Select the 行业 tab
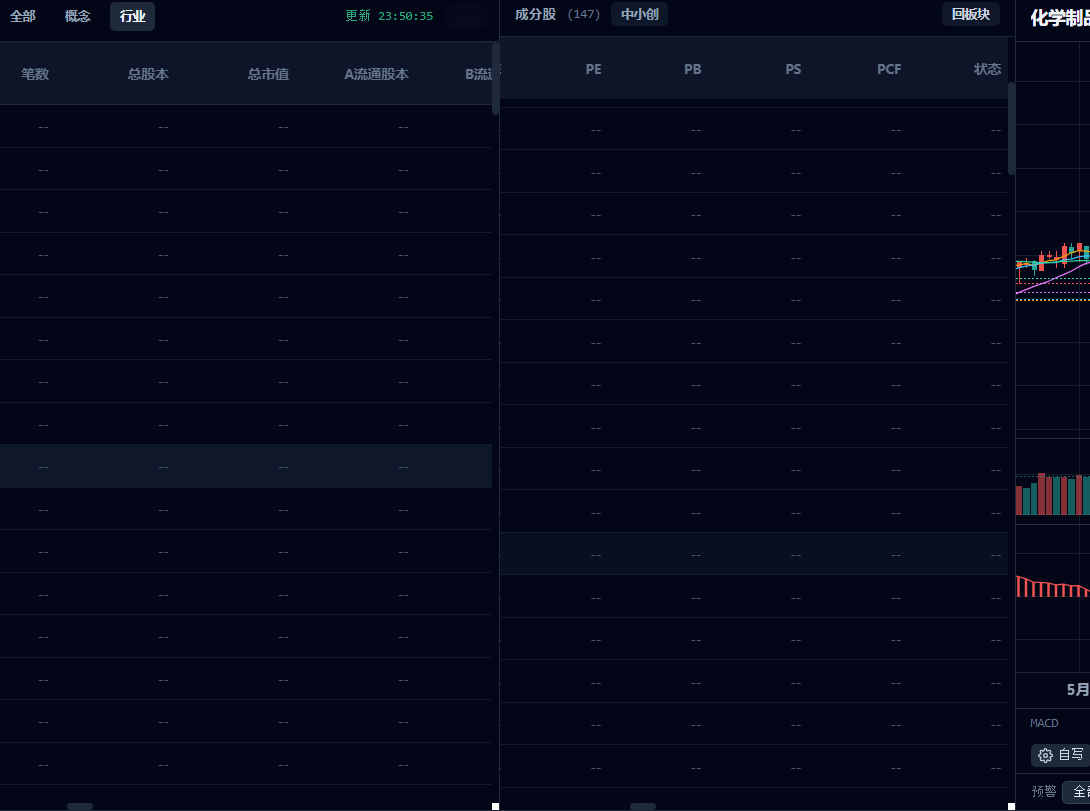1090x811 pixels. (x=132, y=16)
